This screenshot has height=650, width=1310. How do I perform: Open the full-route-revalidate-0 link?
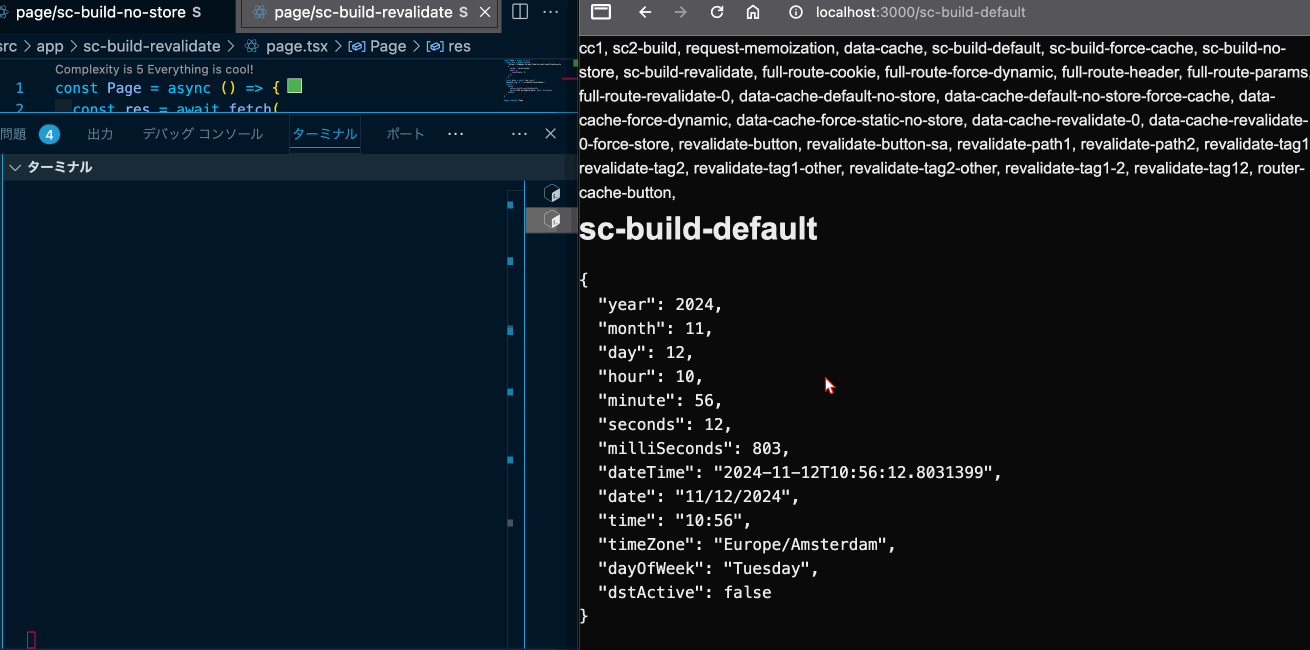655,96
